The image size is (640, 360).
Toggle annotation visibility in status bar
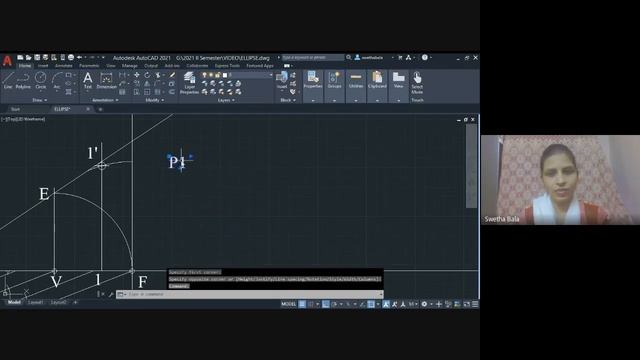pos(386,304)
